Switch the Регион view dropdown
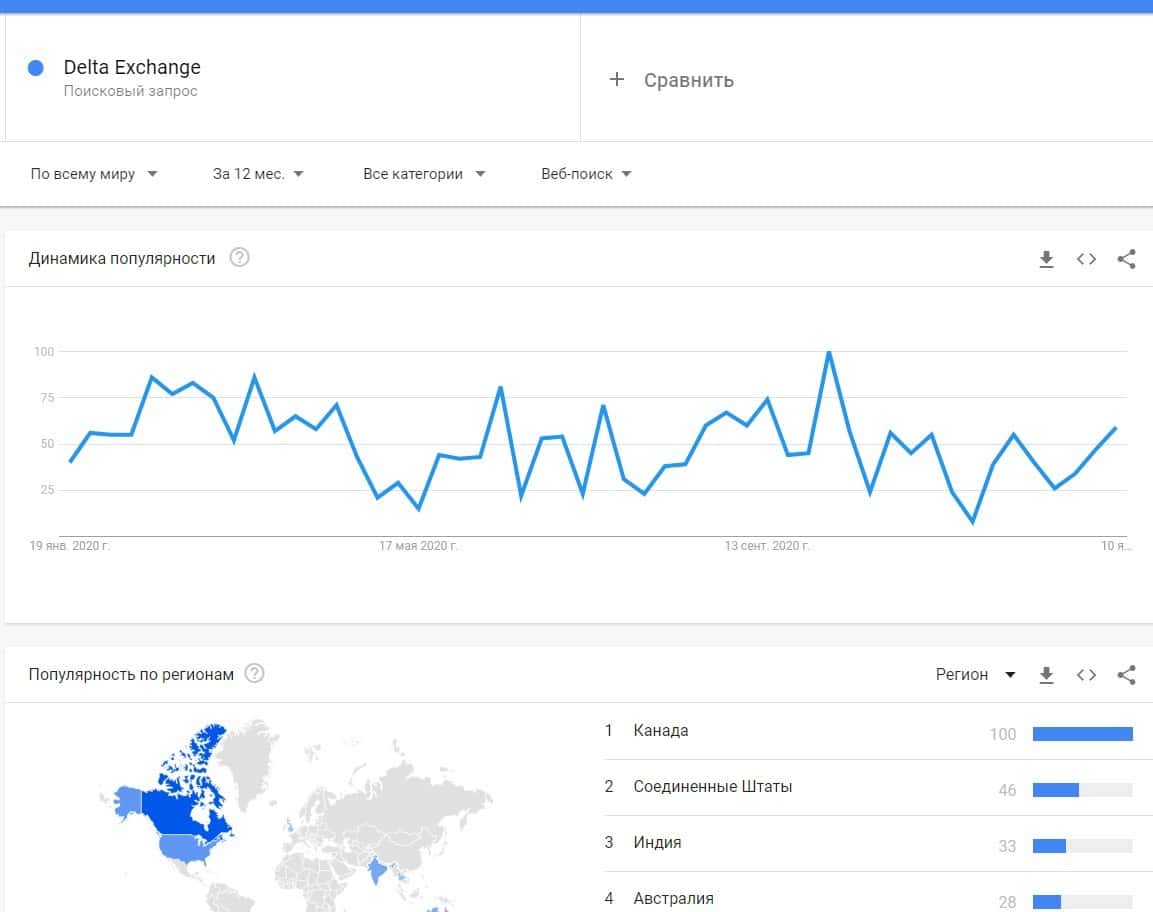Image resolution: width=1153 pixels, height=912 pixels. tap(975, 675)
